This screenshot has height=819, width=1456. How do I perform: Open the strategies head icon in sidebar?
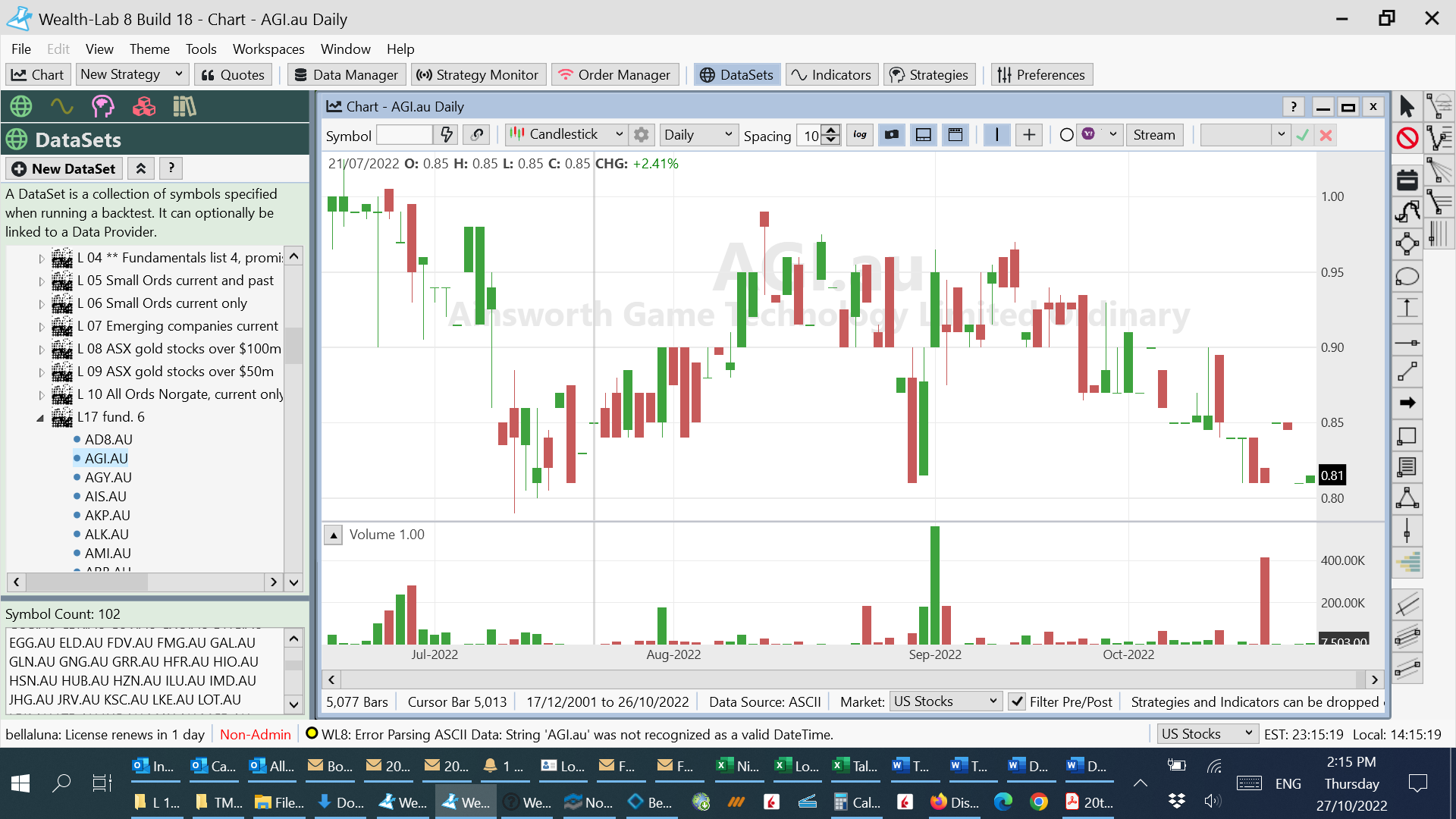pos(103,106)
